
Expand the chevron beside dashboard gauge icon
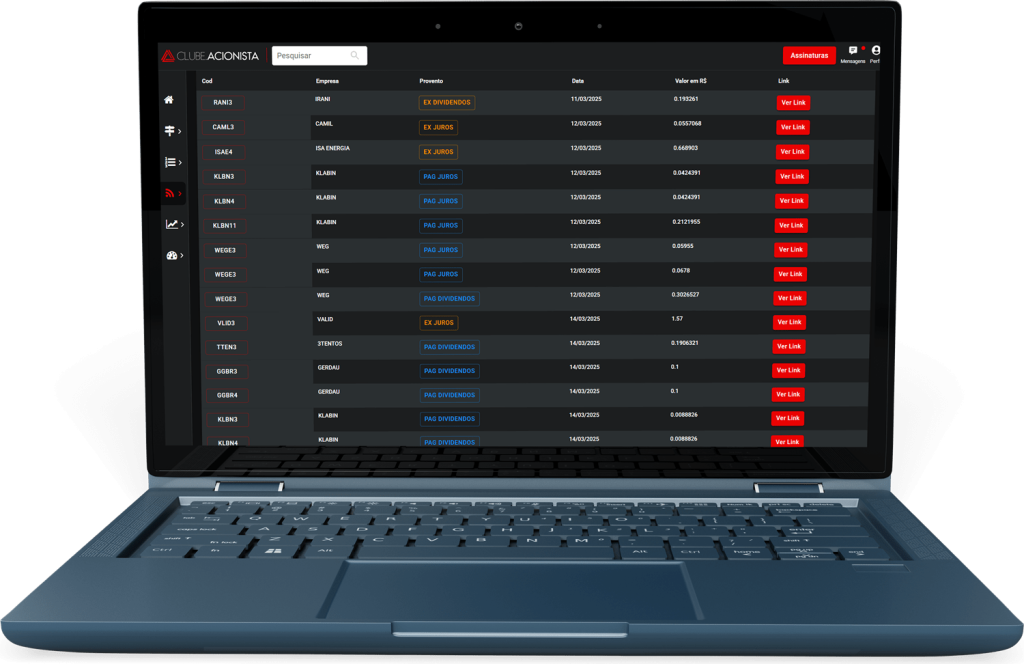(x=182, y=255)
